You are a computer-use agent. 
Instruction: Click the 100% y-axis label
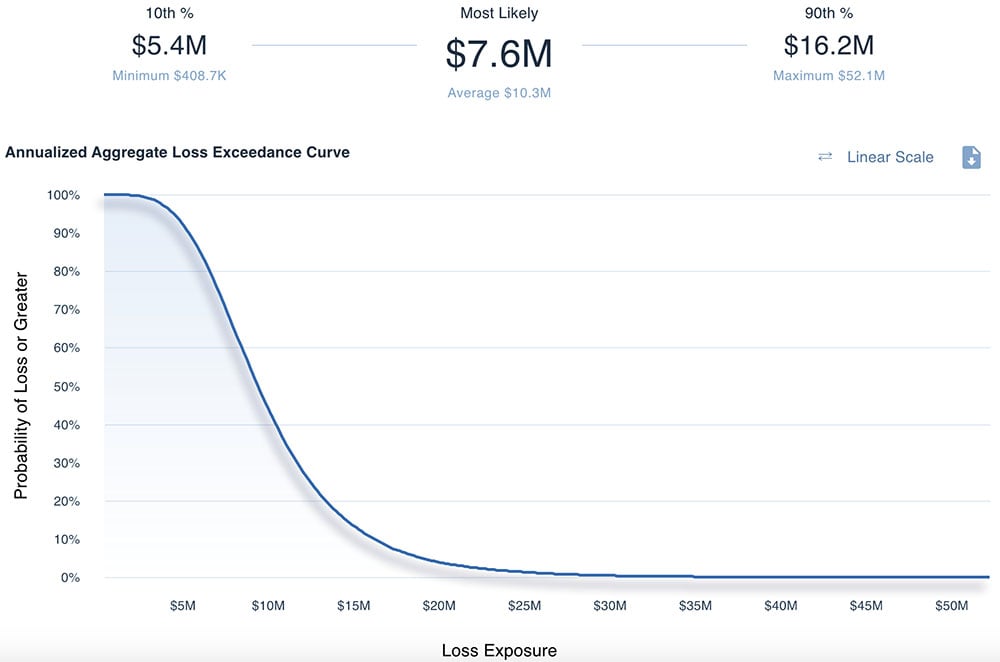pyautogui.click(x=63, y=195)
